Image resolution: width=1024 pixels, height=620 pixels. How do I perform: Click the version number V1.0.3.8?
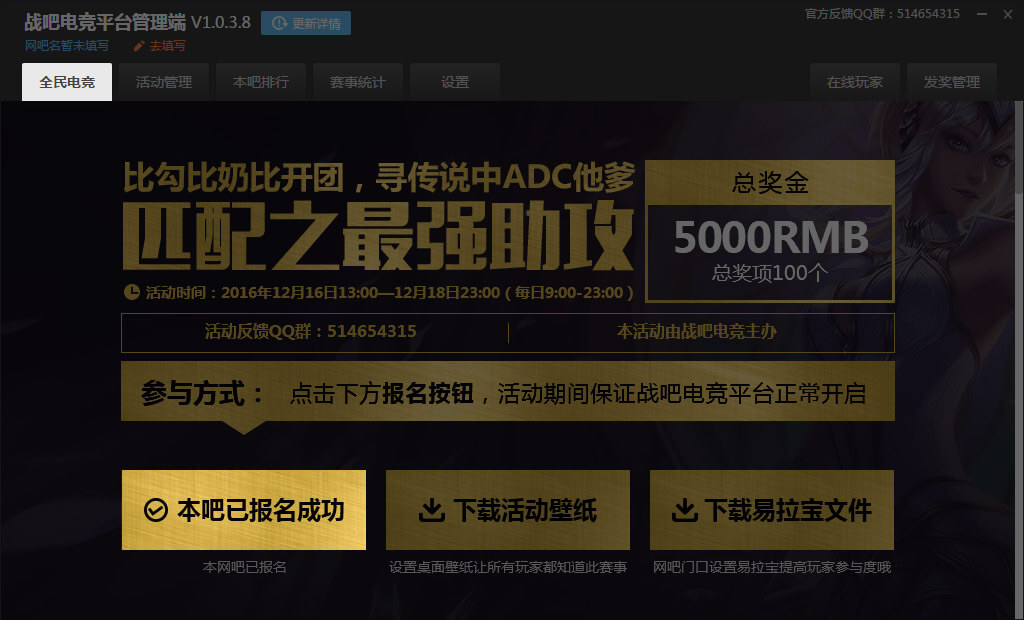pyautogui.click(x=221, y=23)
